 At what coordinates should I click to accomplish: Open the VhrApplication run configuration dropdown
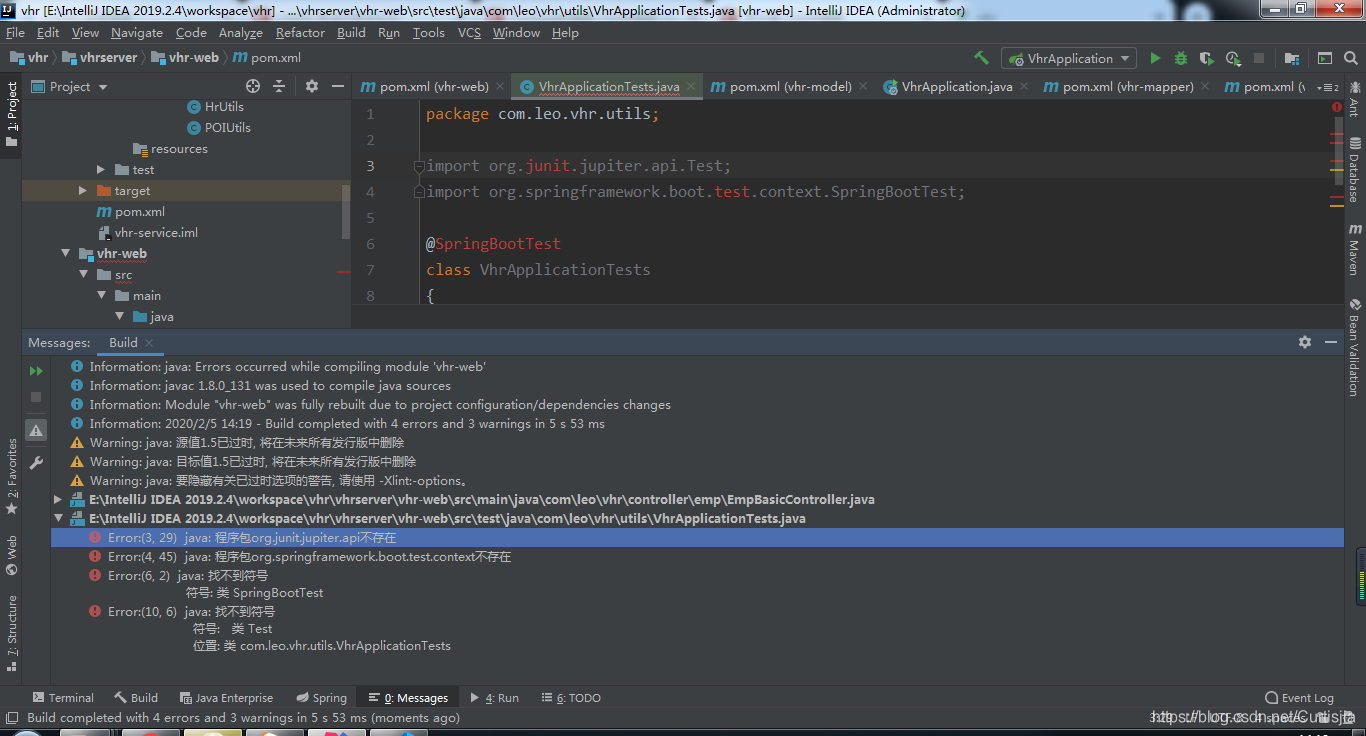(1069, 58)
